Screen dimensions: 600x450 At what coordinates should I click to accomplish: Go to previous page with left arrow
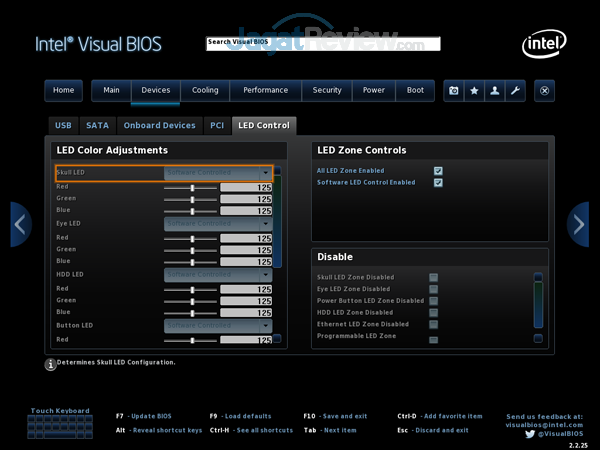point(21,224)
